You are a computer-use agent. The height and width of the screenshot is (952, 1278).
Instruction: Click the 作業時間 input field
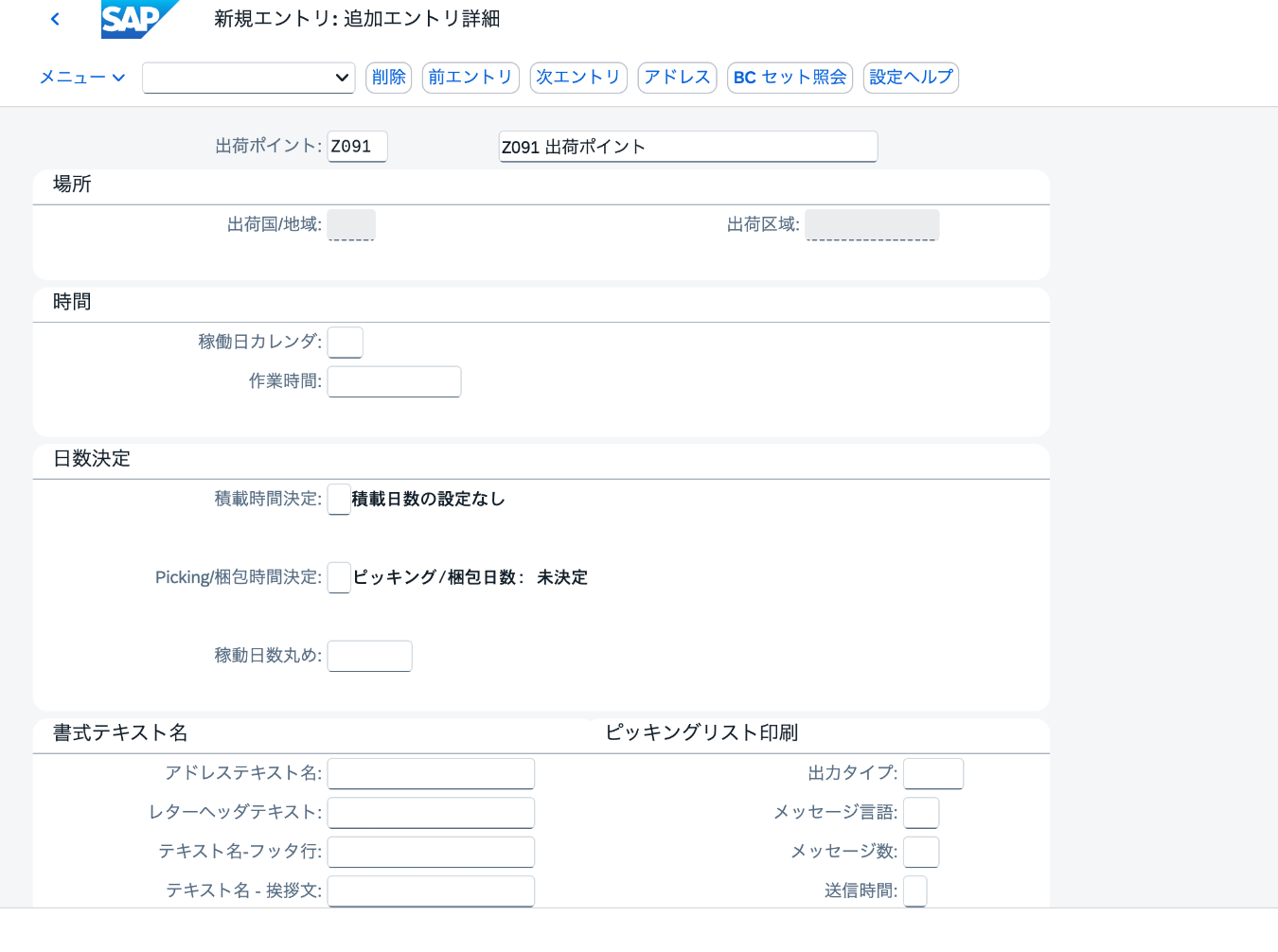pos(394,381)
